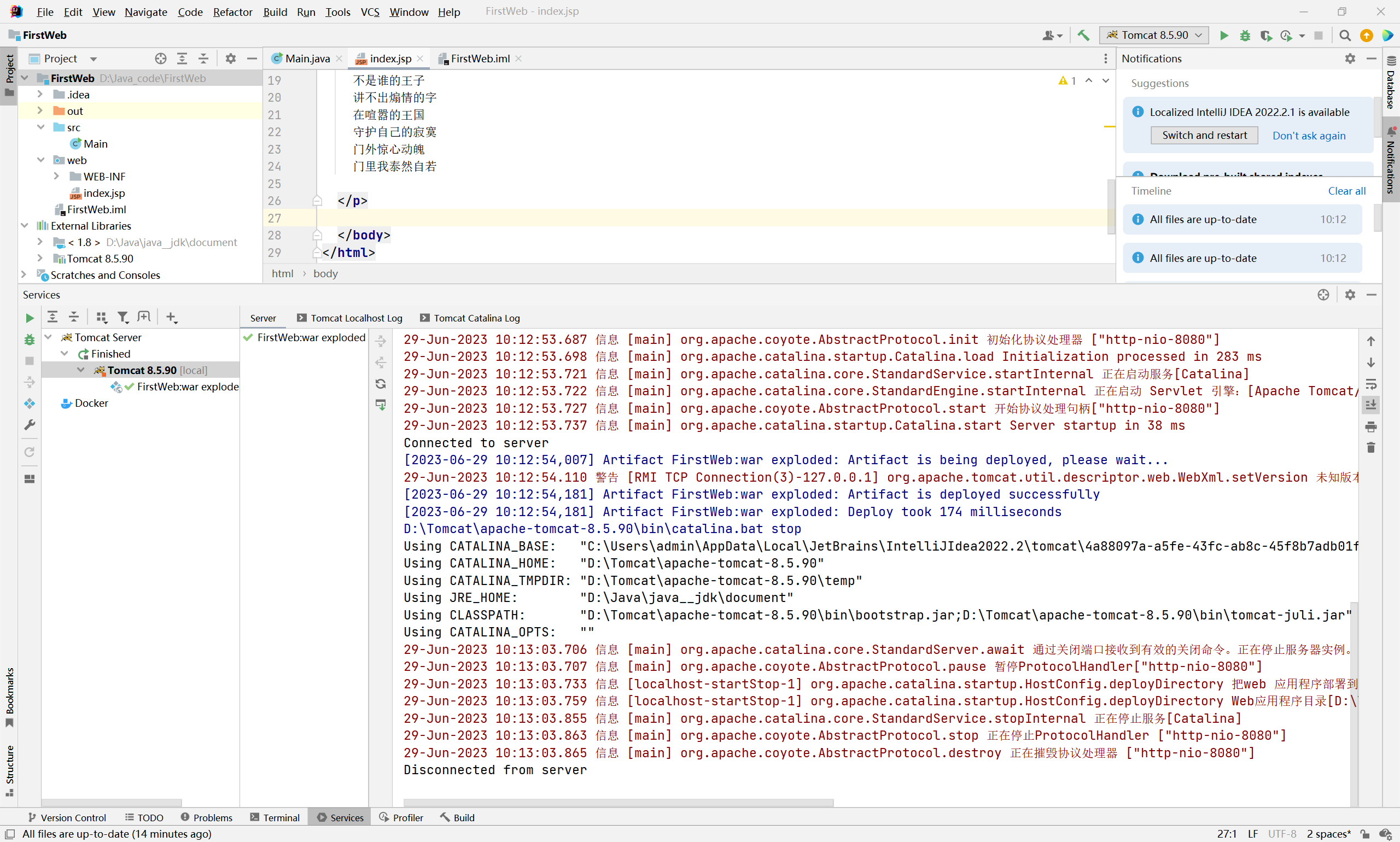Click the Run/Debug green play button

coord(1224,35)
